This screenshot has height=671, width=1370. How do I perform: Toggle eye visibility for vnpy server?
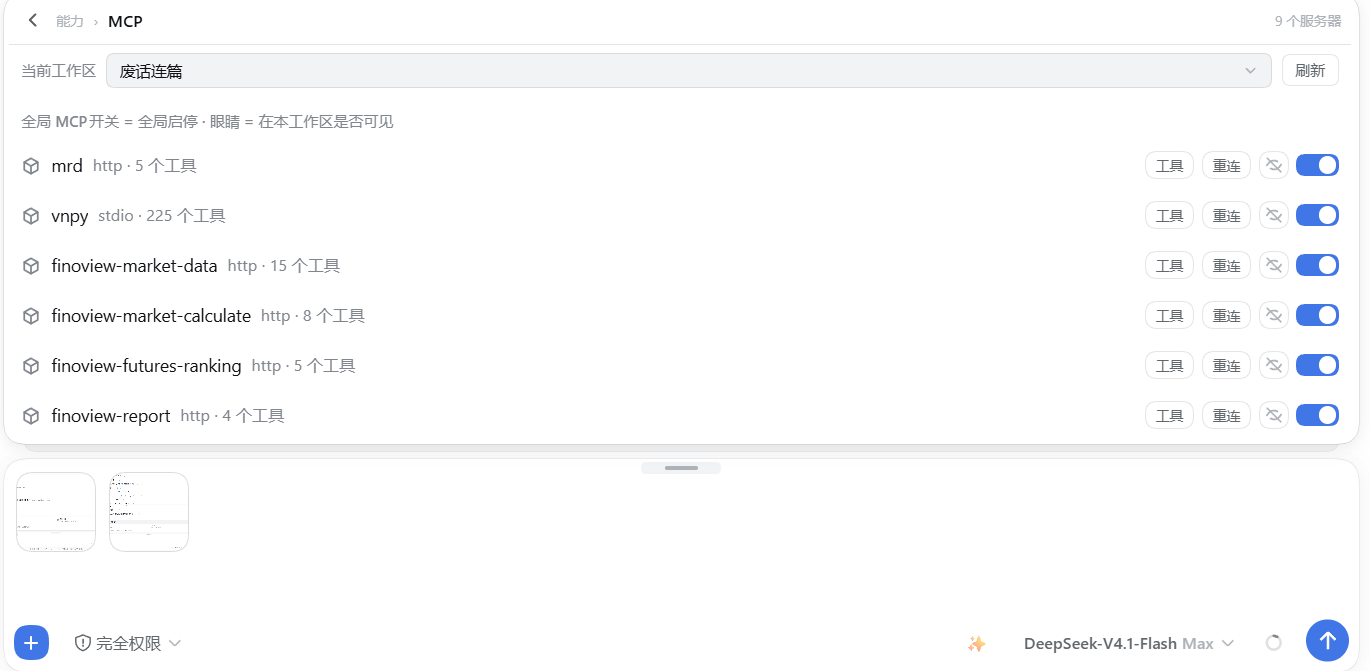[1273, 215]
